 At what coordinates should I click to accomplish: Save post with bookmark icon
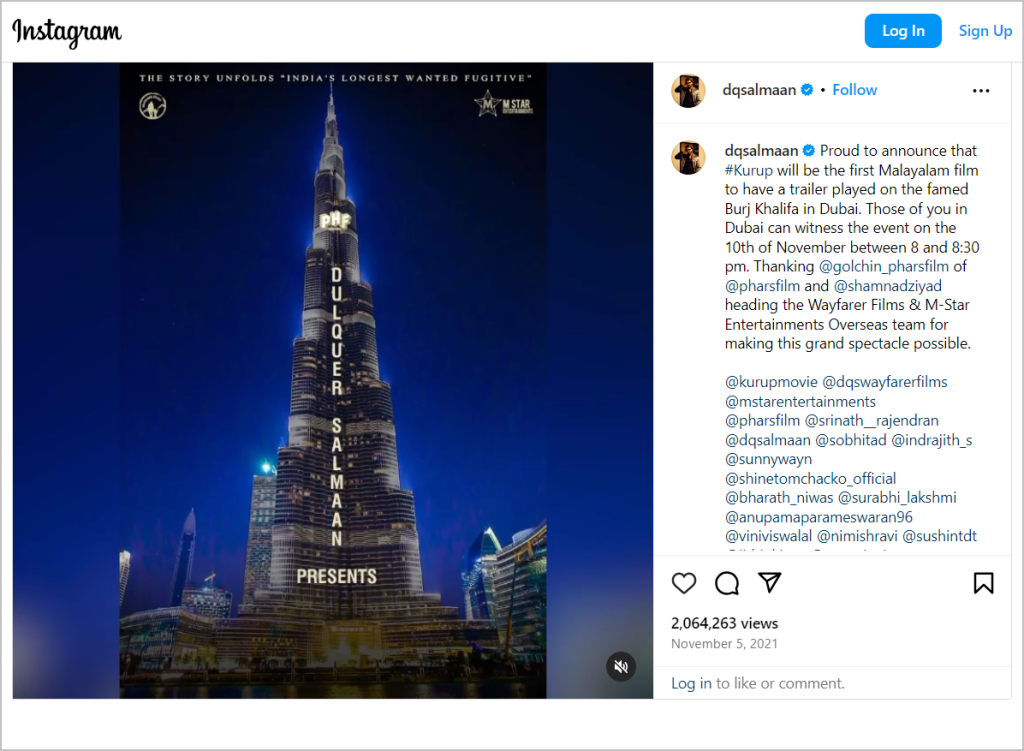[984, 583]
